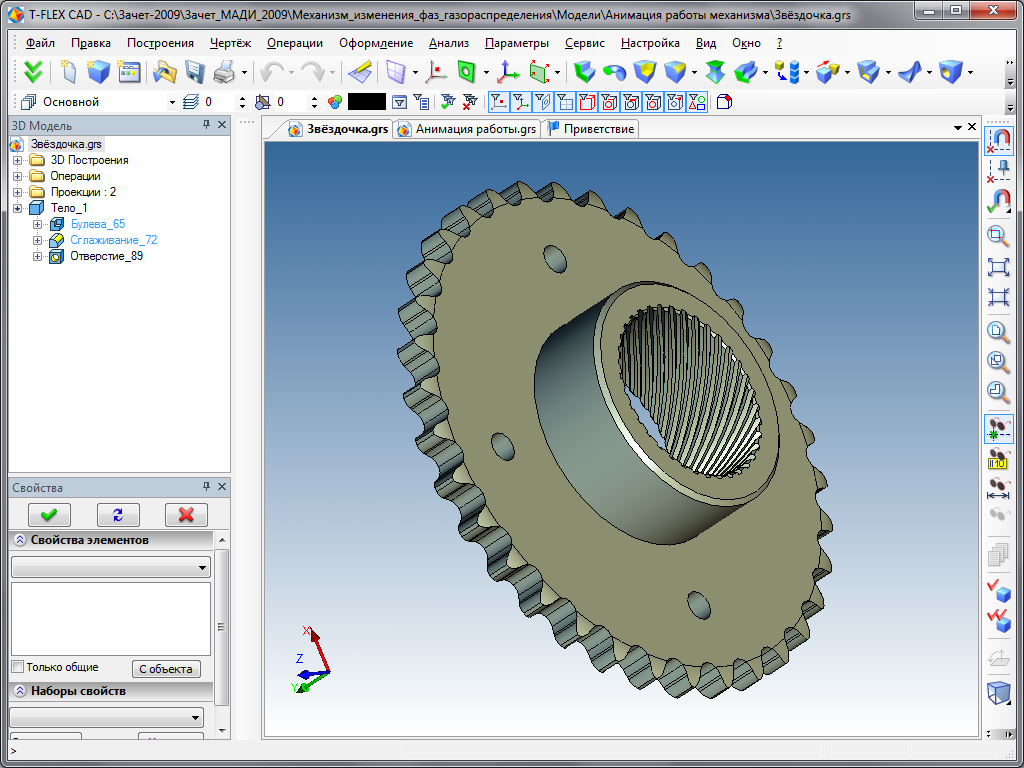Click the red X cancel icon in Свойства

(x=185, y=514)
